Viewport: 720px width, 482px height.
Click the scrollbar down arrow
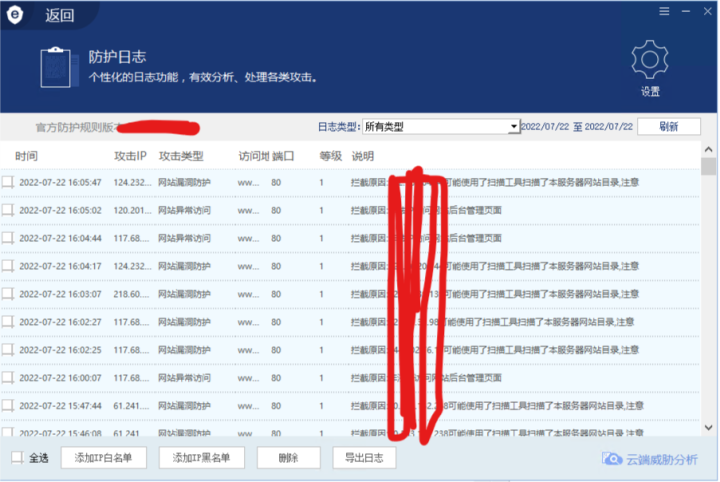coord(709,428)
